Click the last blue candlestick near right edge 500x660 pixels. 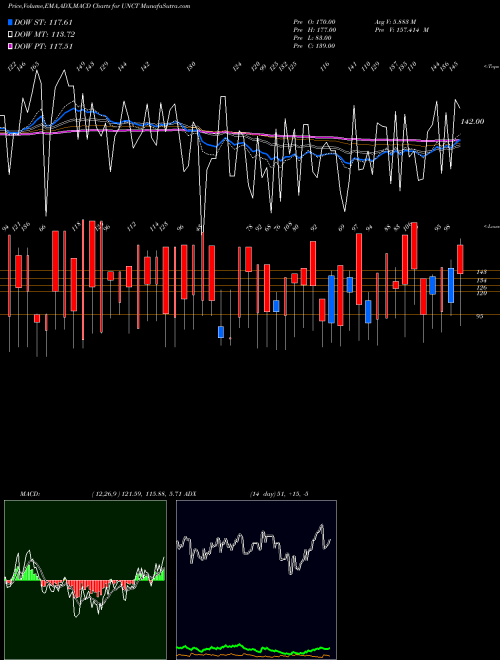(x=451, y=285)
